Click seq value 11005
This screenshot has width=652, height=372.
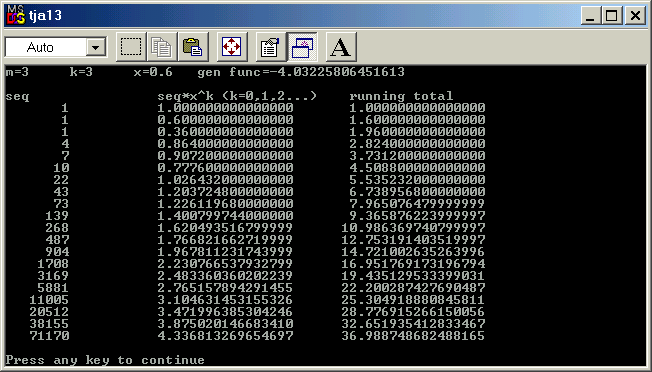coord(49,300)
